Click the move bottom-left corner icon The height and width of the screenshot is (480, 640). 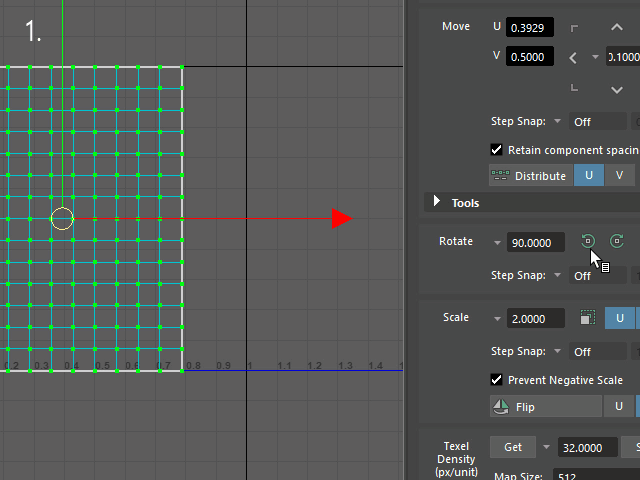(x=573, y=89)
